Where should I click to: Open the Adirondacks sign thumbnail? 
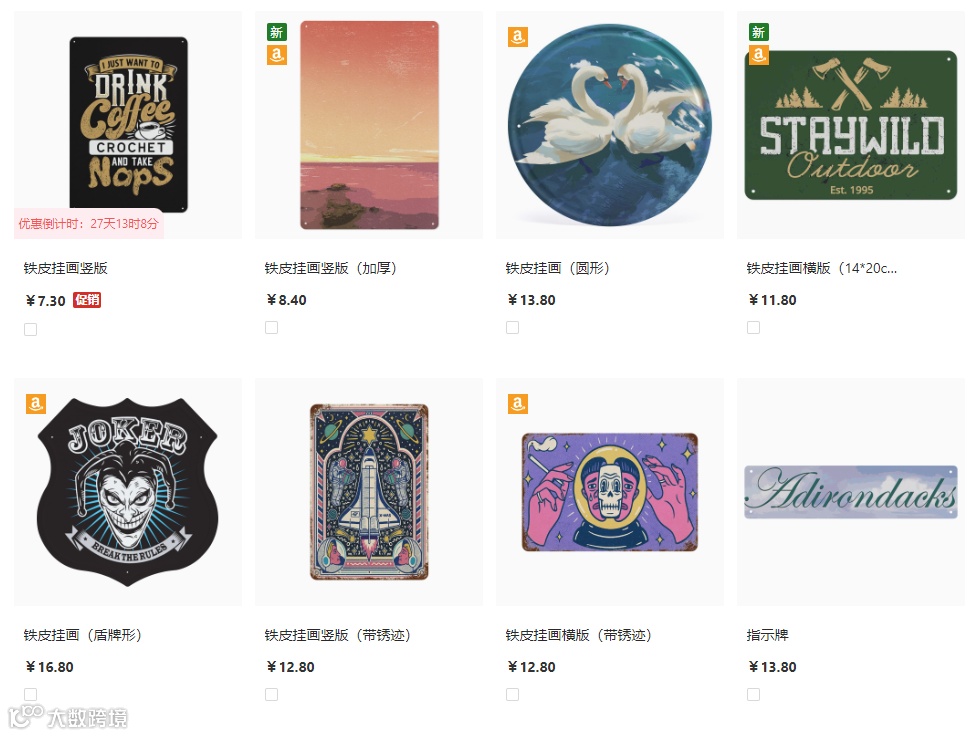(851, 492)
